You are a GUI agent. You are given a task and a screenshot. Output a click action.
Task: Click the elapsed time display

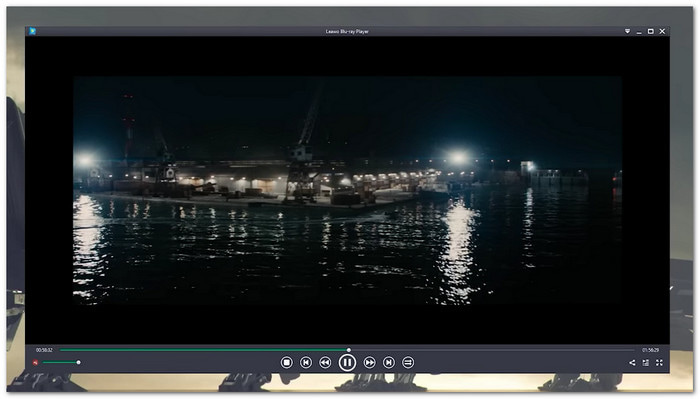point(44,350)
